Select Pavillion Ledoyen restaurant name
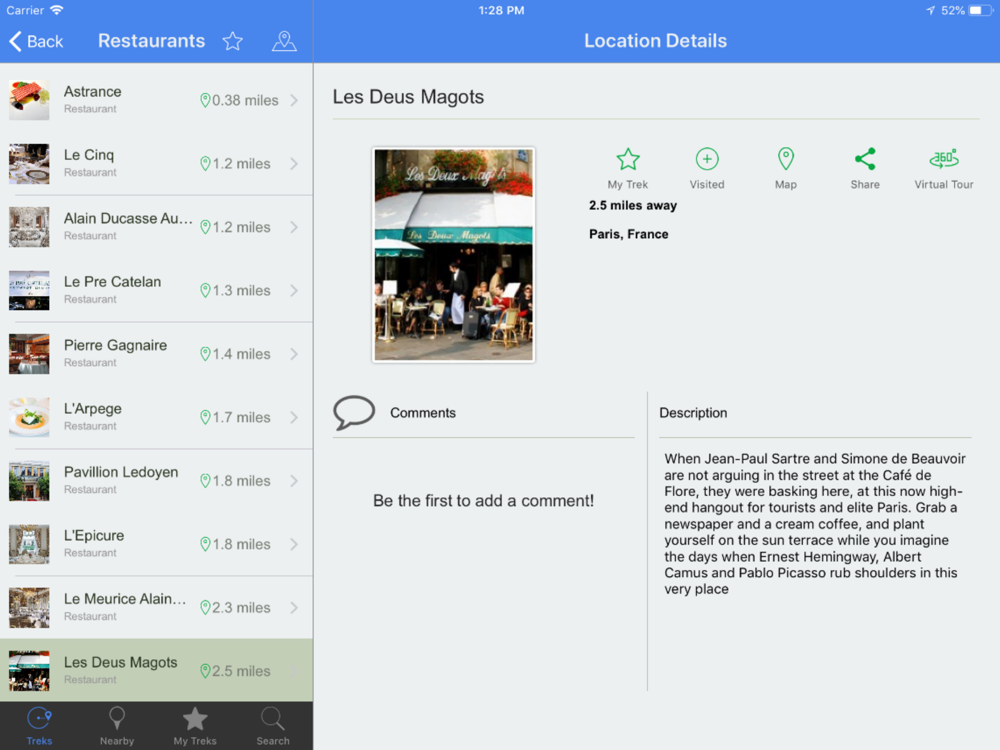Image resolution: width=1000 pixels, height=750 pixels. 121,472
